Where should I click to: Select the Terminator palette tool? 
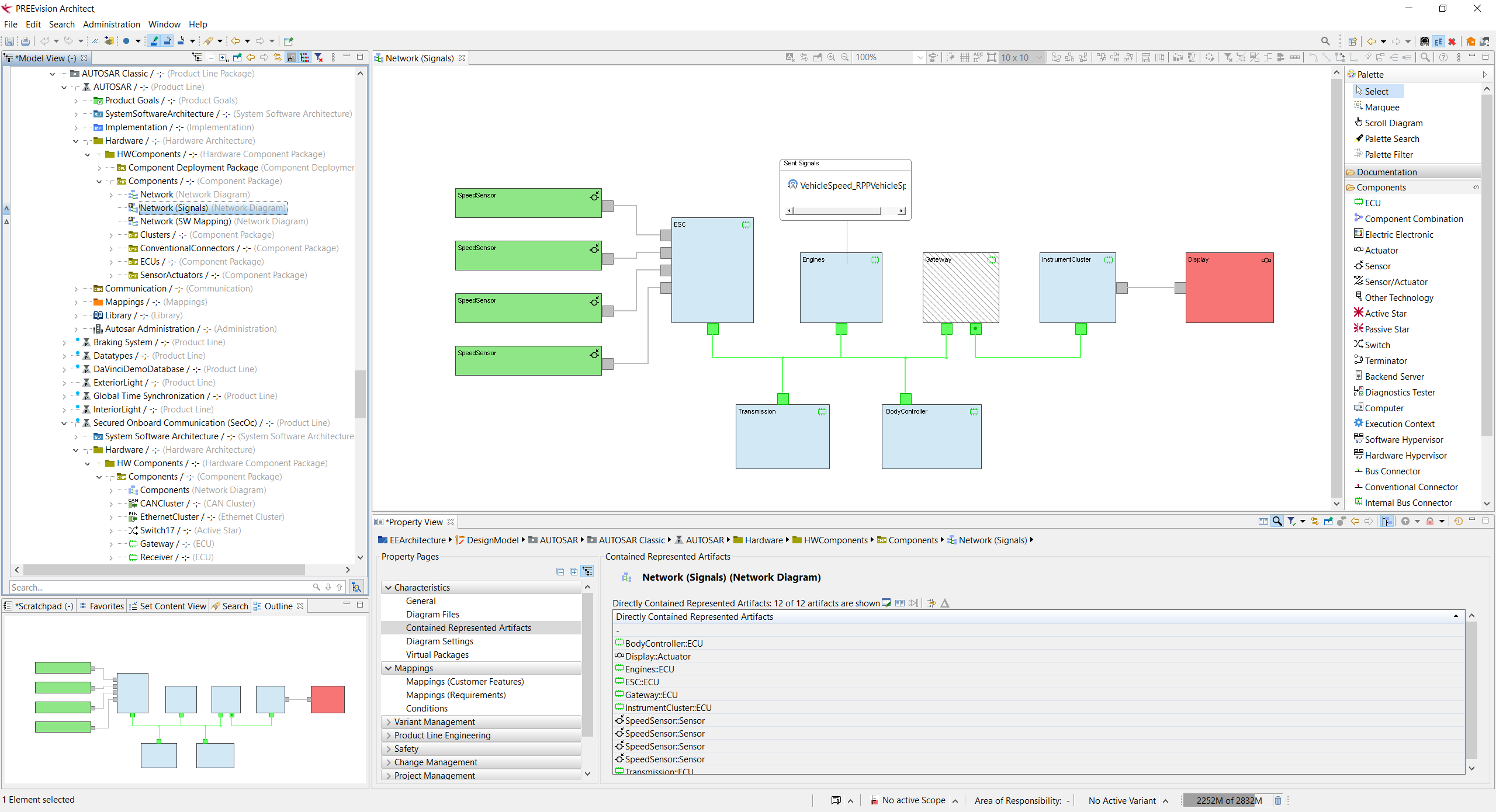1380,360
